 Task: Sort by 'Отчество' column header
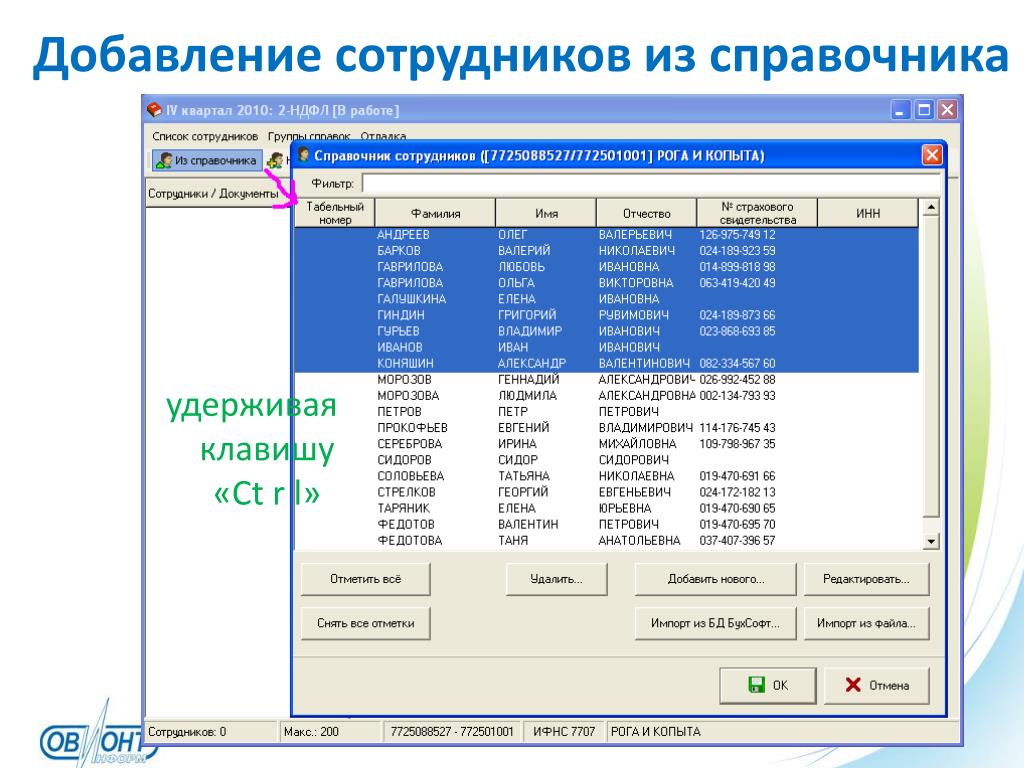tap(647, 213)
